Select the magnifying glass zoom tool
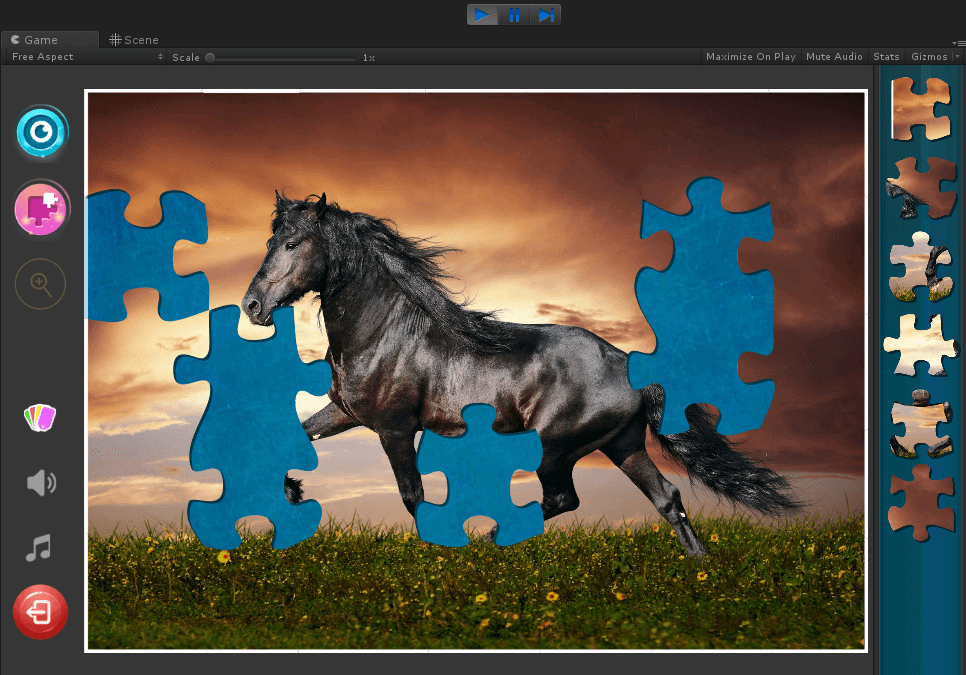The width and height of the screenshot is (966, 675). click(x=40, y=283)
